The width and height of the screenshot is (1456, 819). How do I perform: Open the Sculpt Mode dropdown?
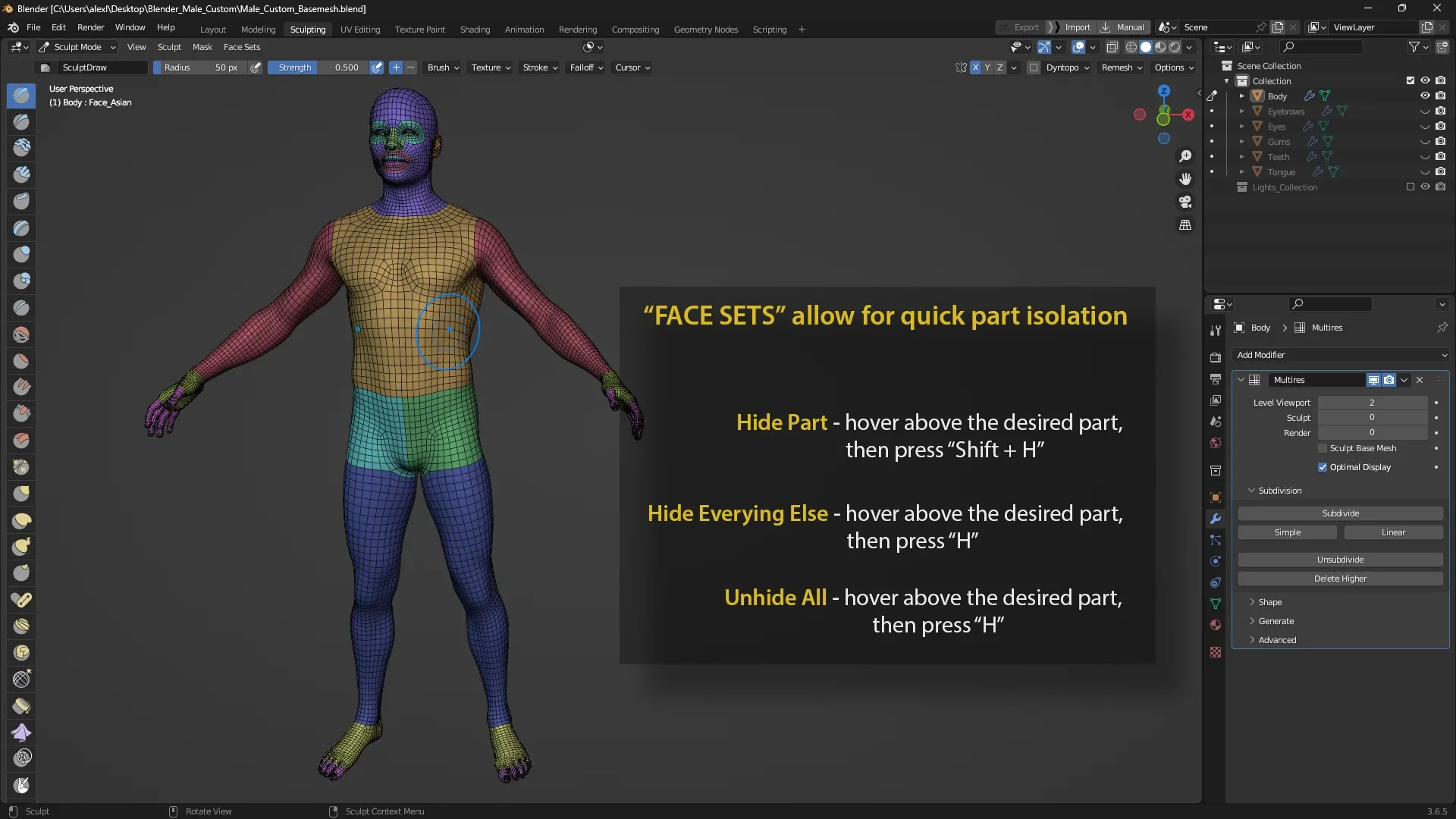click(77, 47)
